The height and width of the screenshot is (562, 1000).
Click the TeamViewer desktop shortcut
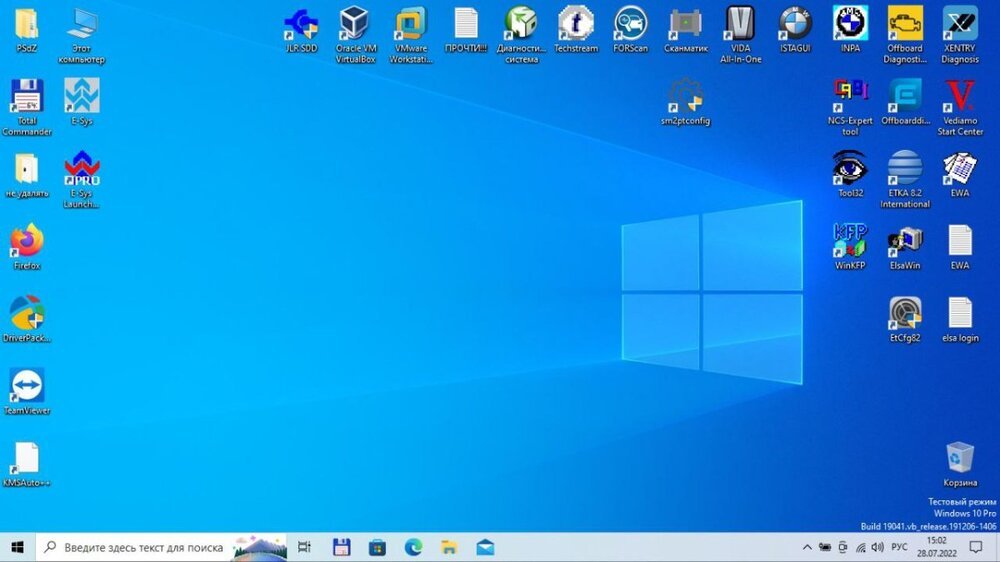coord(27,387)
